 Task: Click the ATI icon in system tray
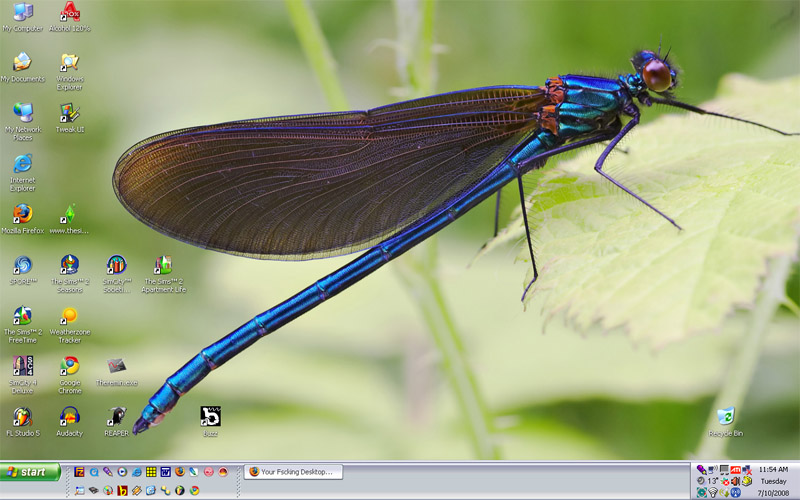pos(735,469)
